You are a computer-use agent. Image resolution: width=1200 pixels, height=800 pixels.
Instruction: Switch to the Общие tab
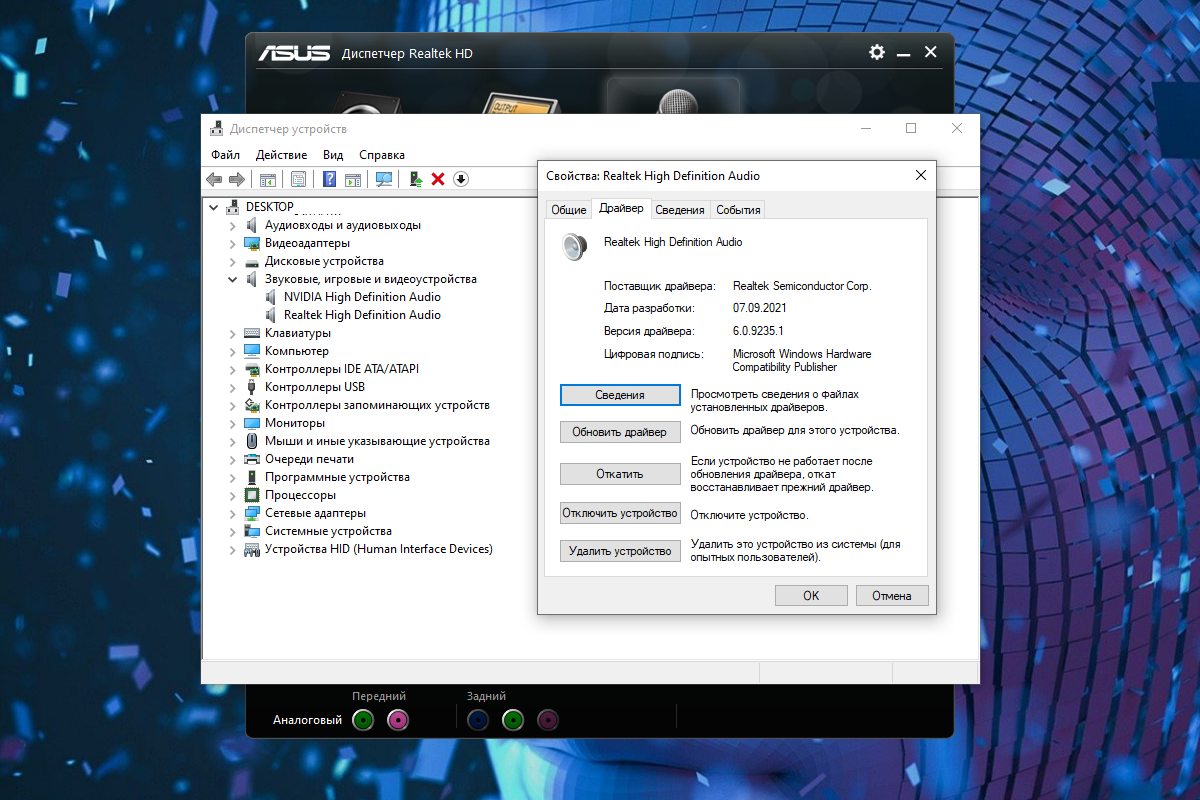tap(568, 209)
